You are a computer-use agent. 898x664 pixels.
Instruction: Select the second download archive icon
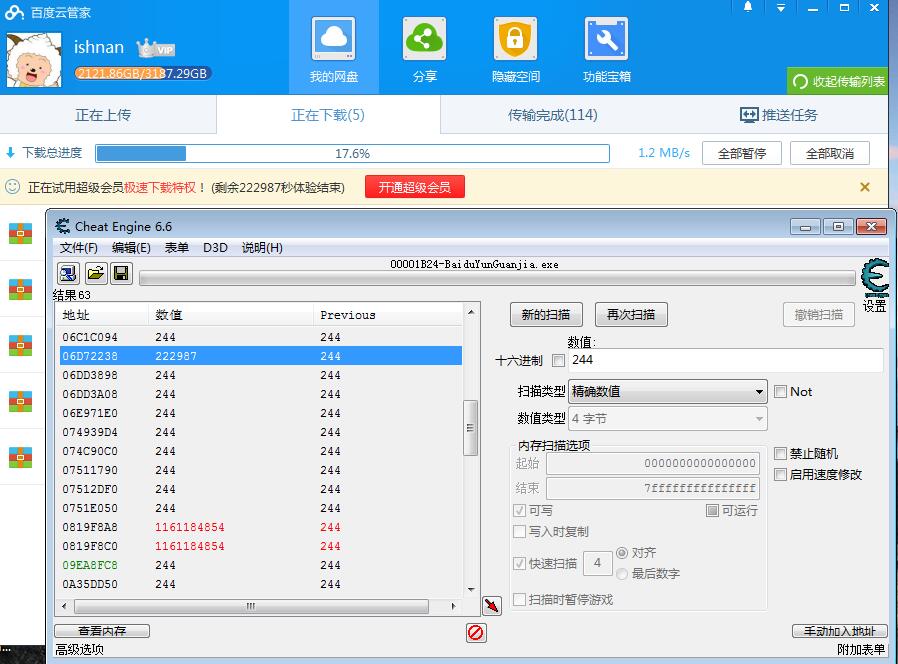click(x=20, y=289)
